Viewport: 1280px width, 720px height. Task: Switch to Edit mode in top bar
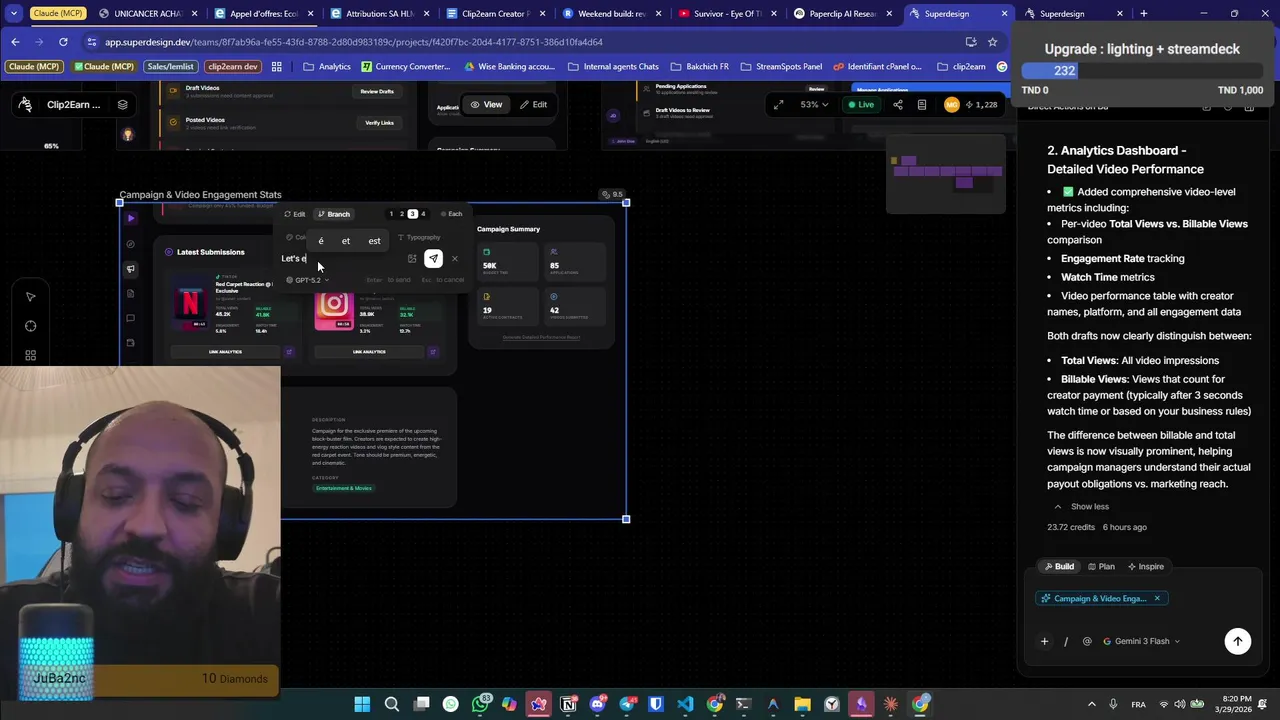point(533,104)
